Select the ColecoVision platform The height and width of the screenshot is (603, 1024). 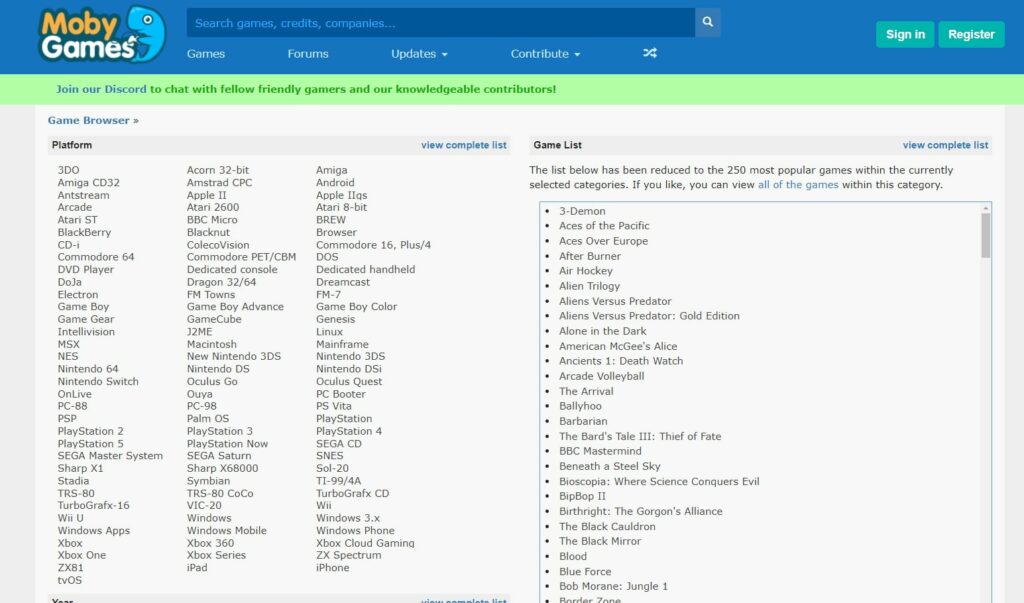pyautogui.click(x=217, y=245)
